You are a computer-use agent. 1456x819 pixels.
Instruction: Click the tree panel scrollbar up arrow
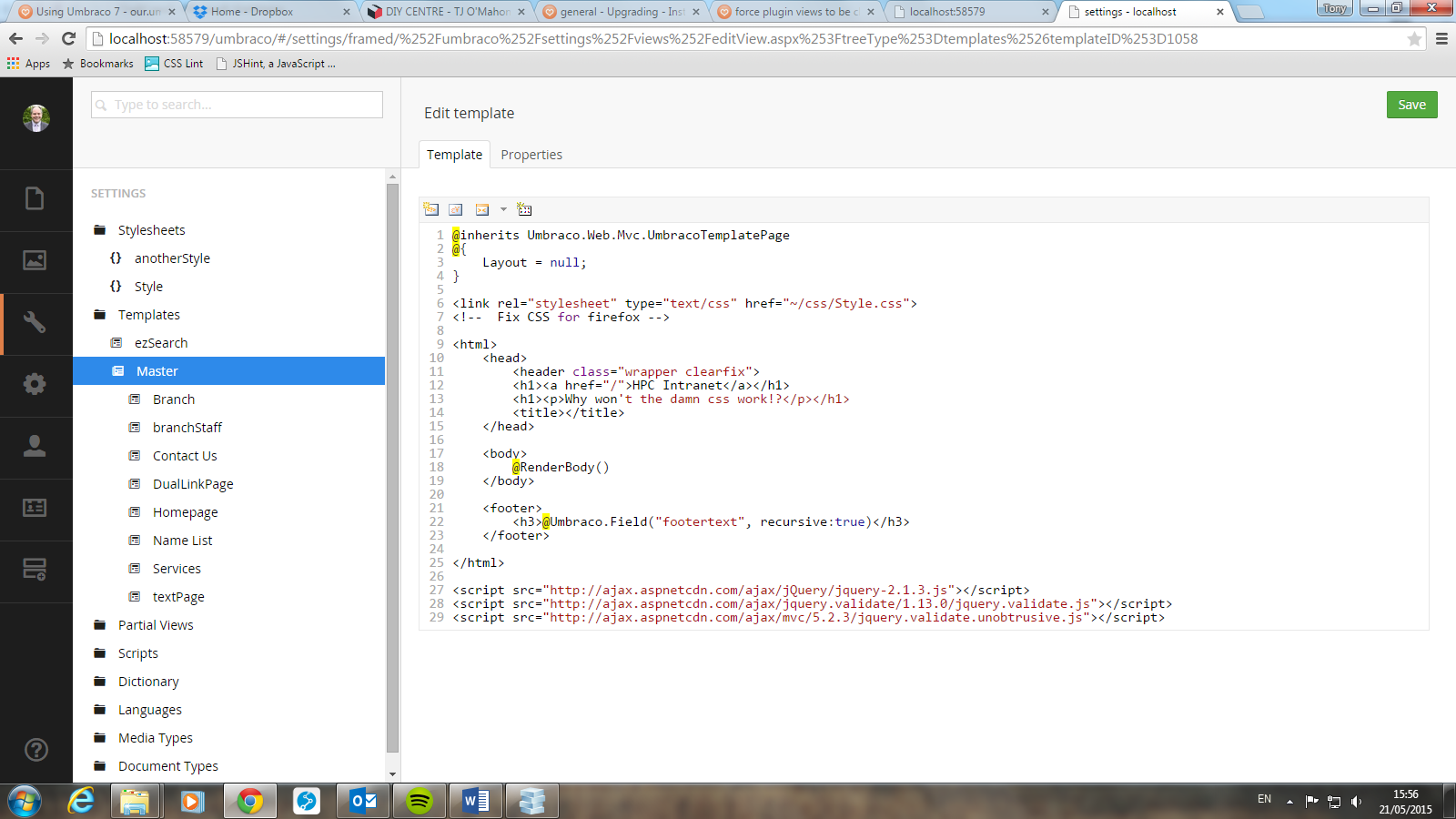coord(392,177)
